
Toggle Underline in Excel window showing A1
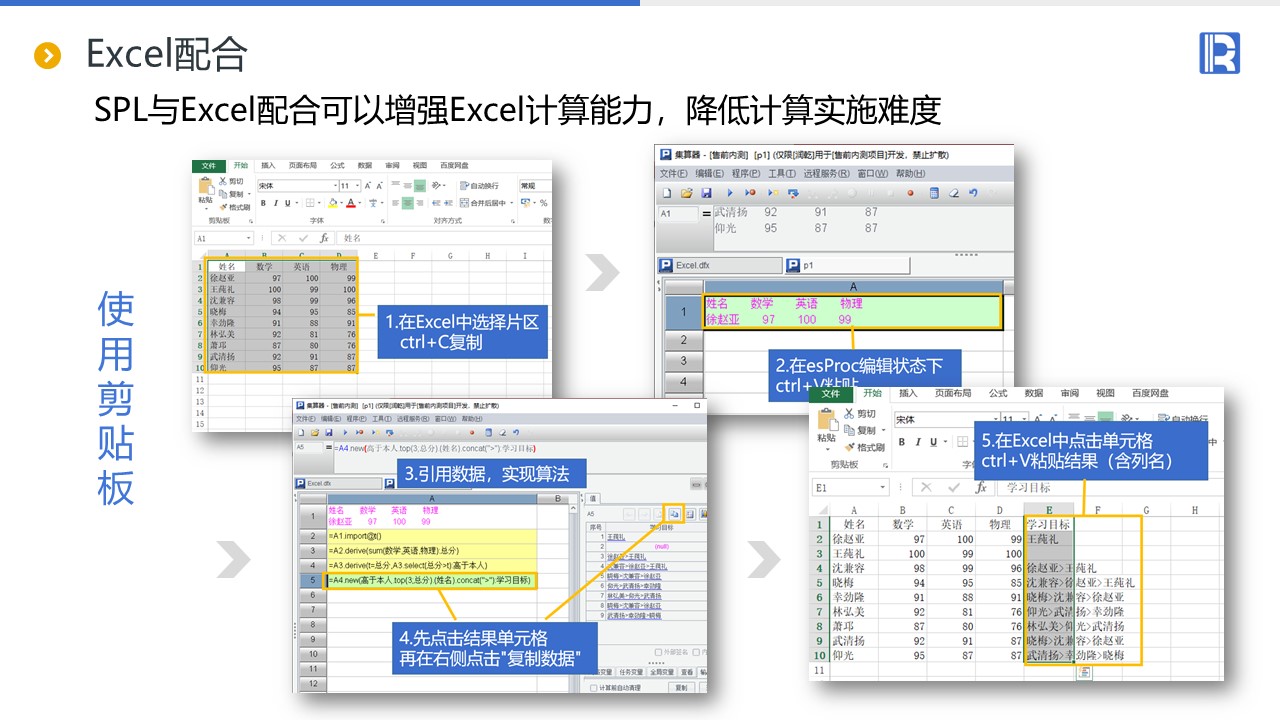pos(286,203)
